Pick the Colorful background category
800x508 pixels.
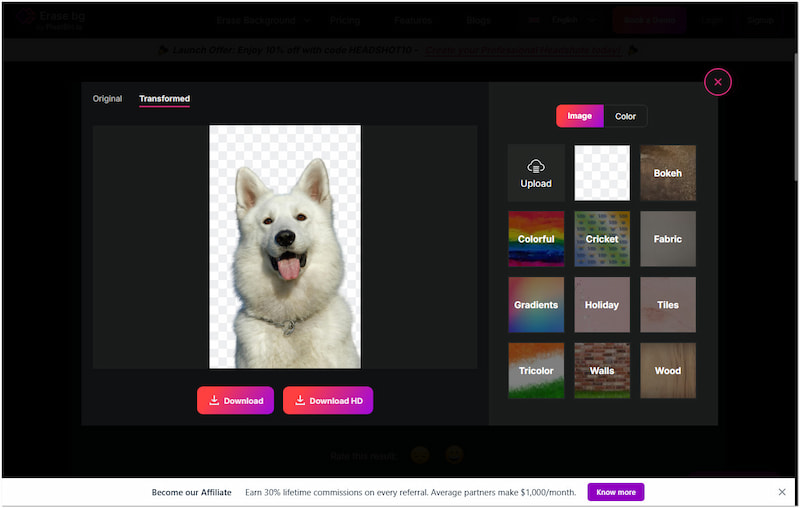[x=536, y=239]
